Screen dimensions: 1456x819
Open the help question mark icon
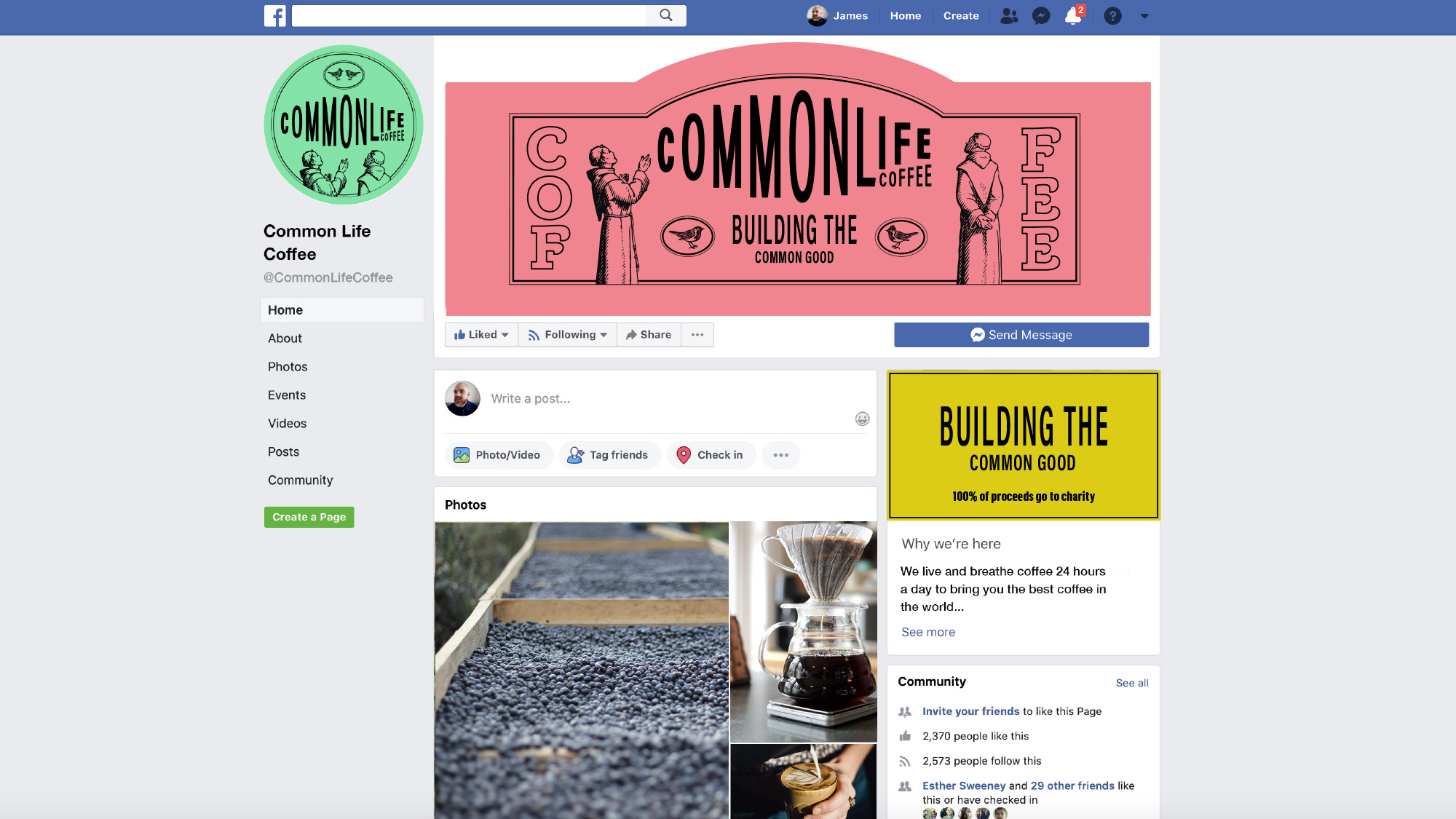coord(1112,15)
